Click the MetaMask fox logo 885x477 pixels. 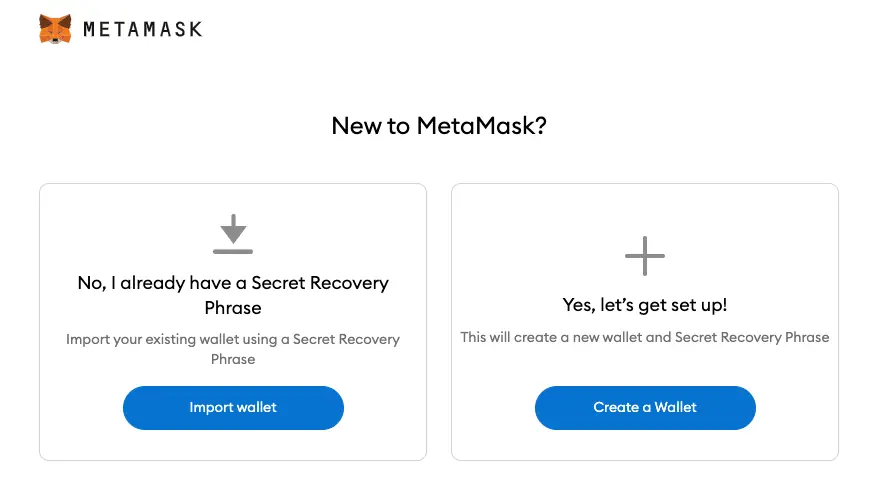pos(55,29)
